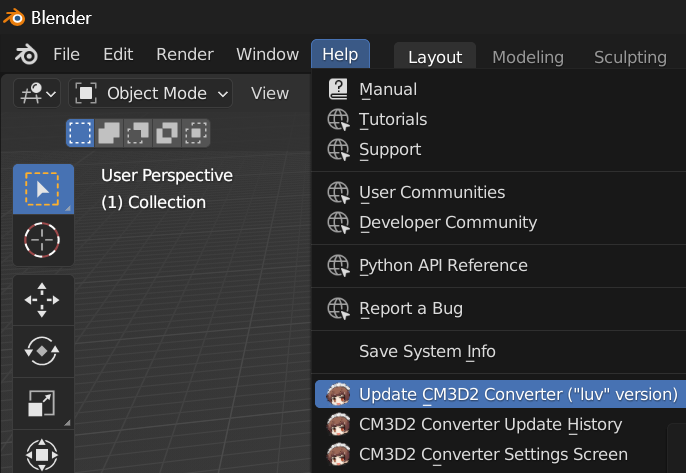The width and height of the screenshot is (686, 473).
Task: Click maid icon beside Update History
Action: (x=338, y=424)
